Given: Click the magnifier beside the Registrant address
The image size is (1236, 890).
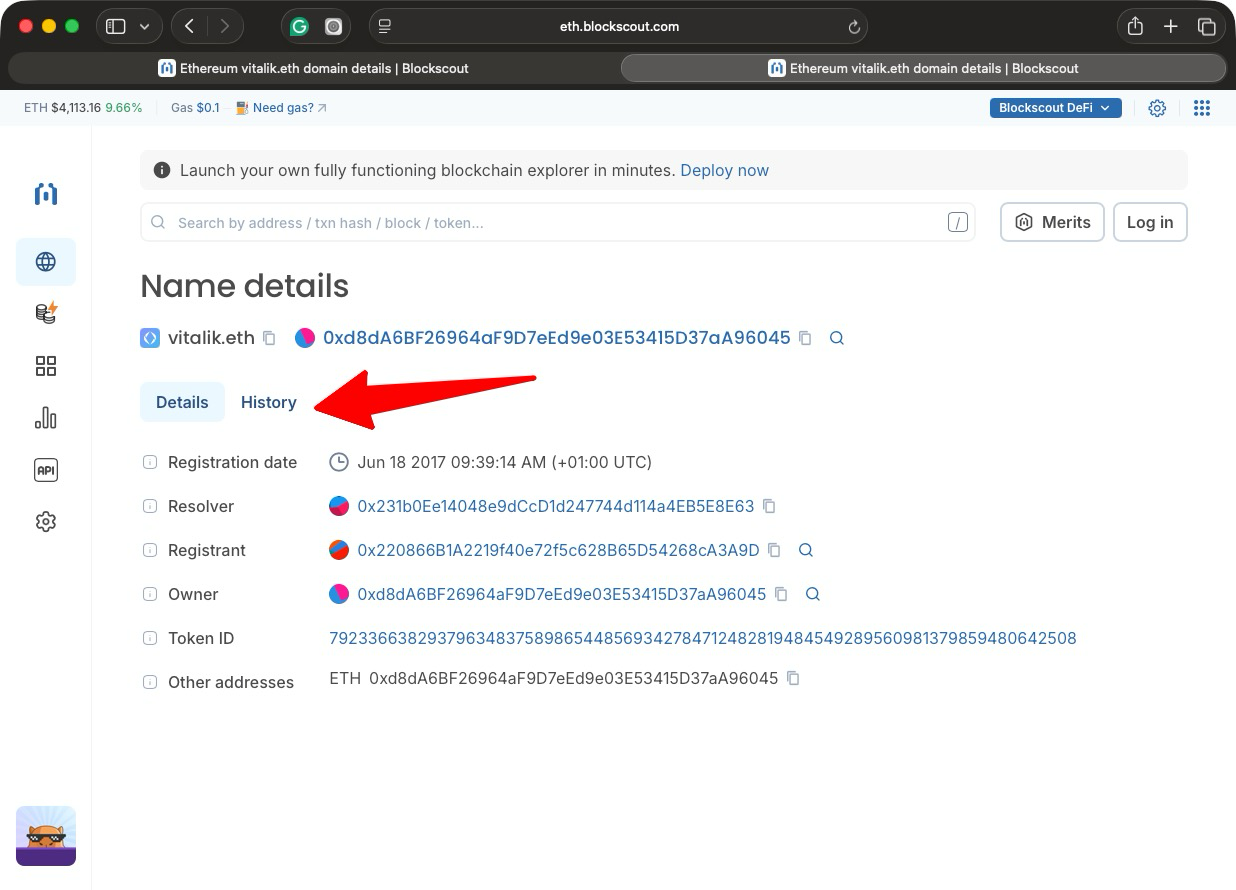Looking at the screenshot, I should [806, 550].
